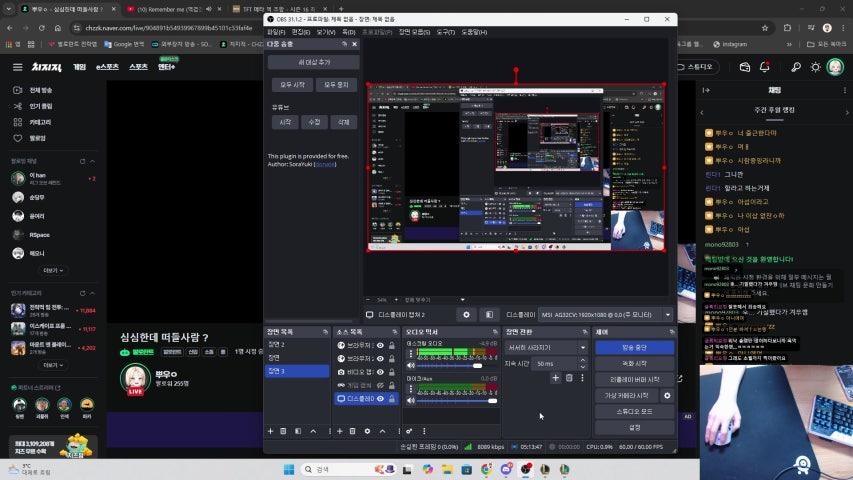853x480 pixels.
Task: Expand more followed channels with 더보기
Action: click(51, 270)
